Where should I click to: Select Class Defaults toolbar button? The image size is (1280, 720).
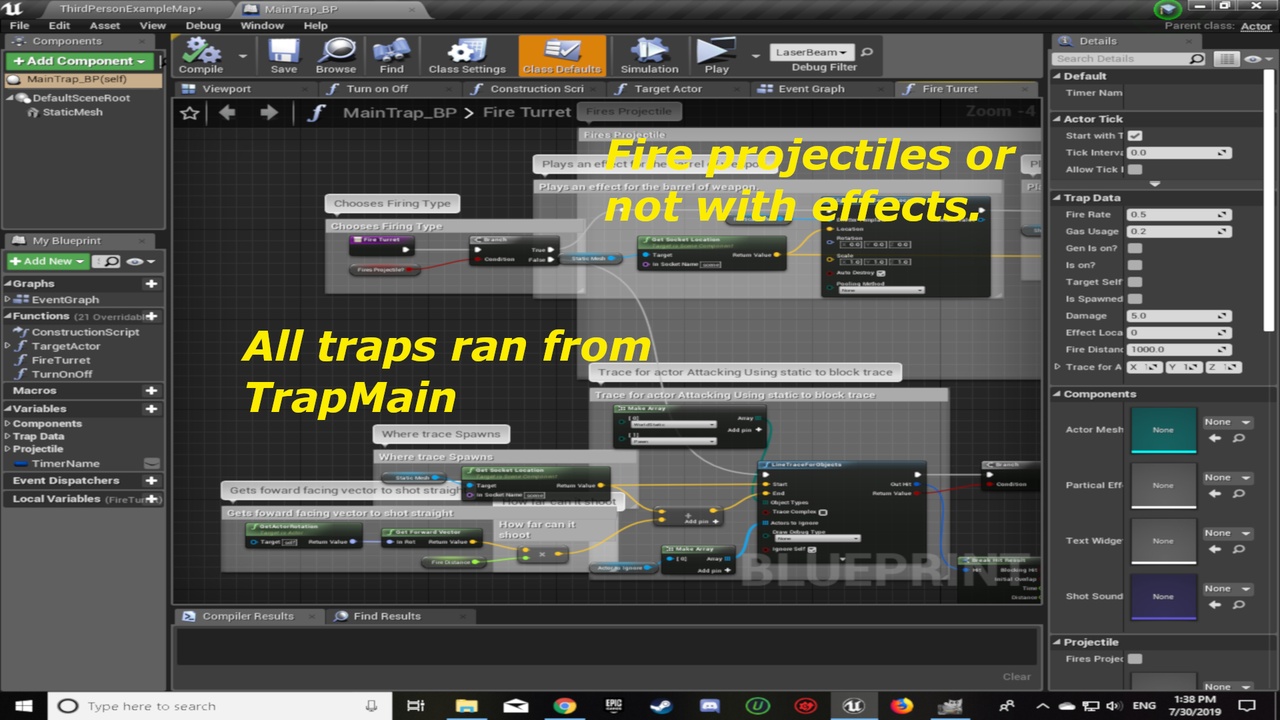[562, 56]
